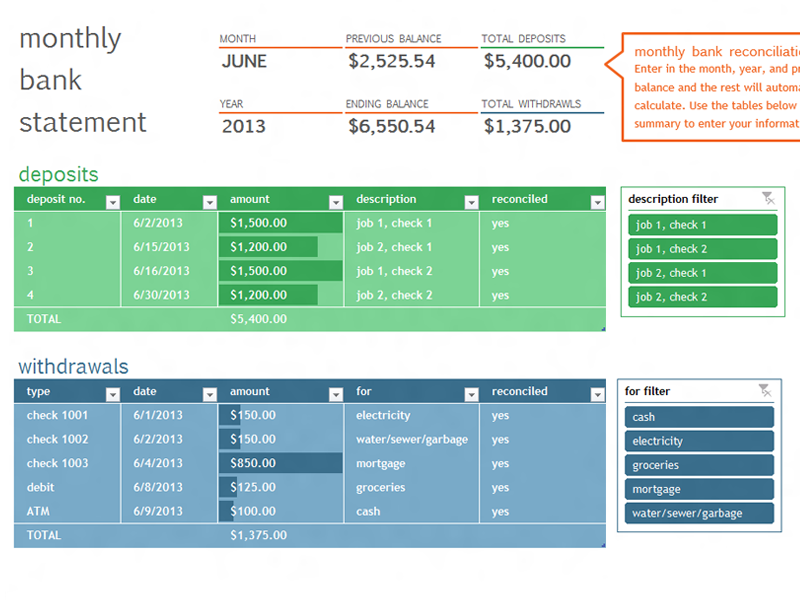Open the withdrawals date column dropdown

click(210, 394)
